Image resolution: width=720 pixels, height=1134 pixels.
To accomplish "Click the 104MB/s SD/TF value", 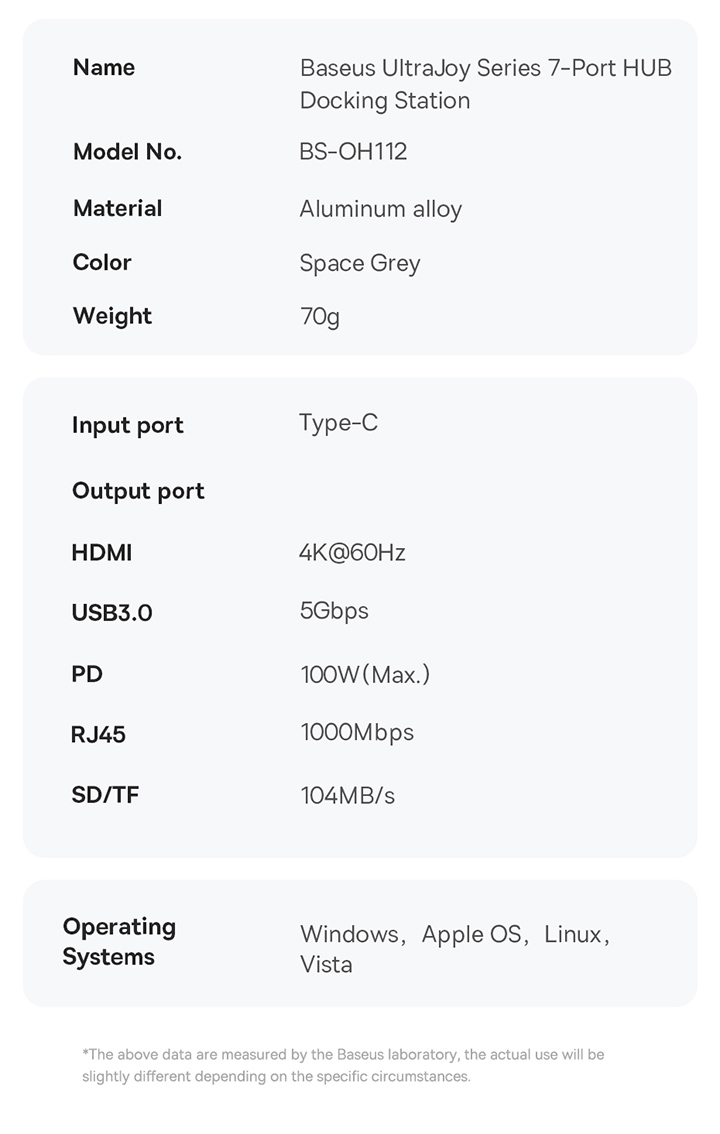I will 348,796.
